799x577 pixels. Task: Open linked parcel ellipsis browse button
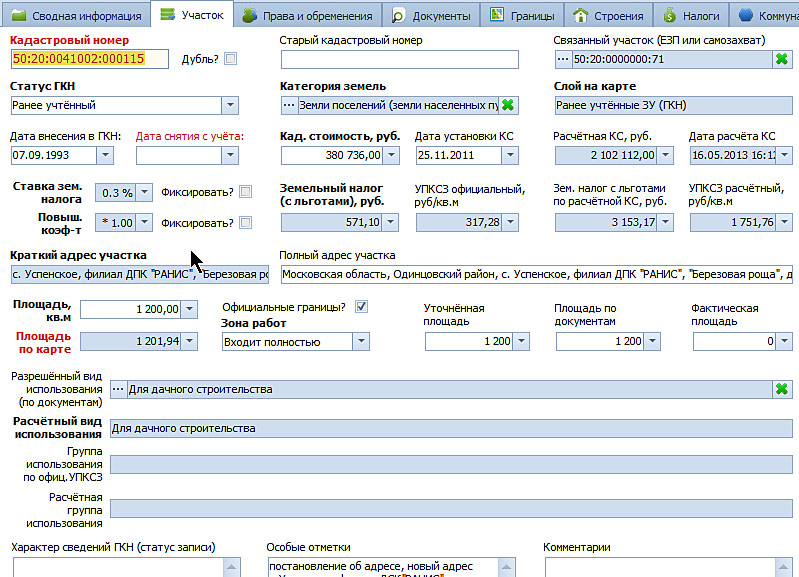click(x=563, y=59)
